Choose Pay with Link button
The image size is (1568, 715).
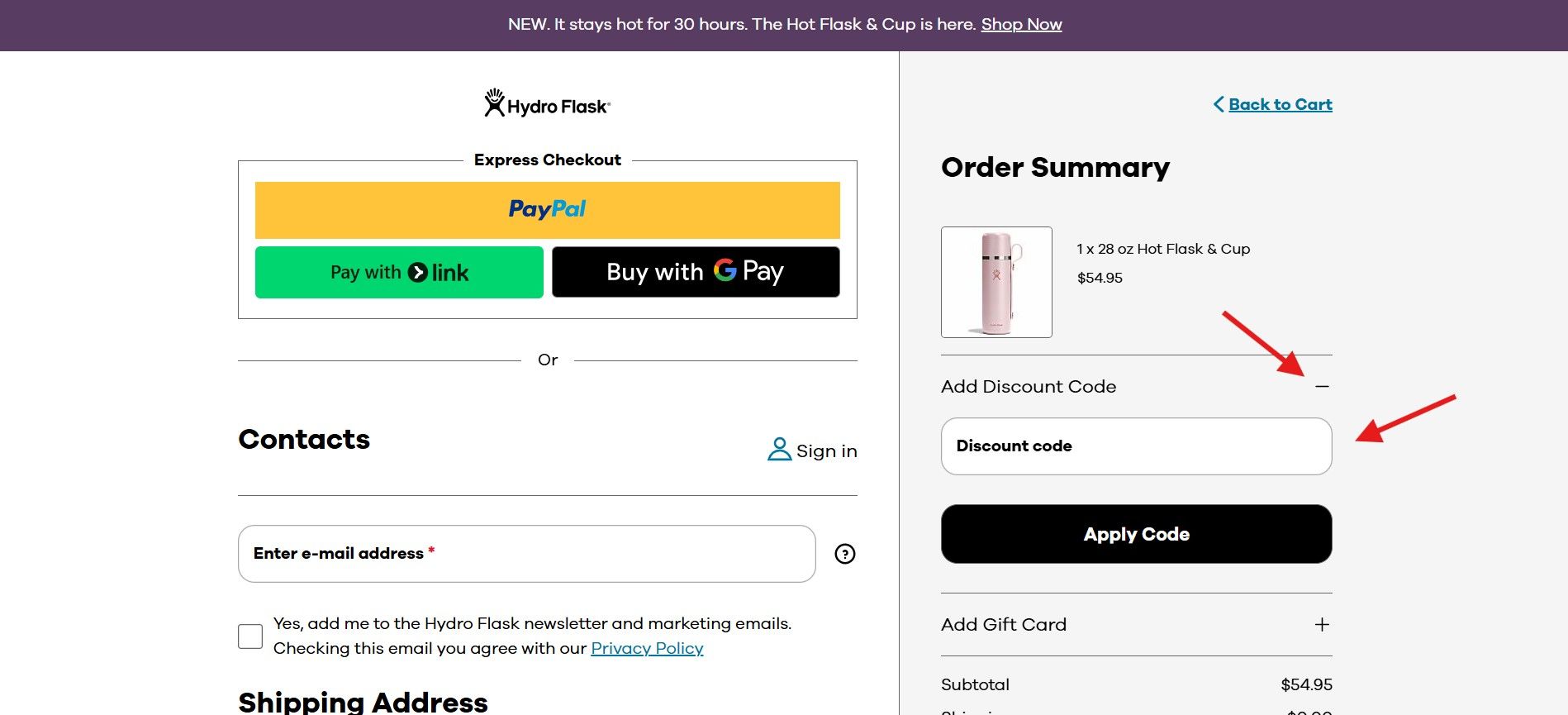coord(399,272)
